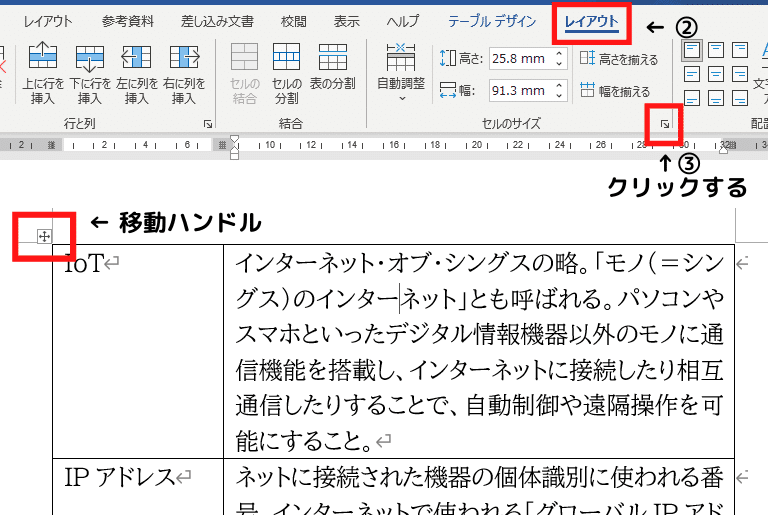Align cell text middle right
768x515 pixels.
(740, 74)
